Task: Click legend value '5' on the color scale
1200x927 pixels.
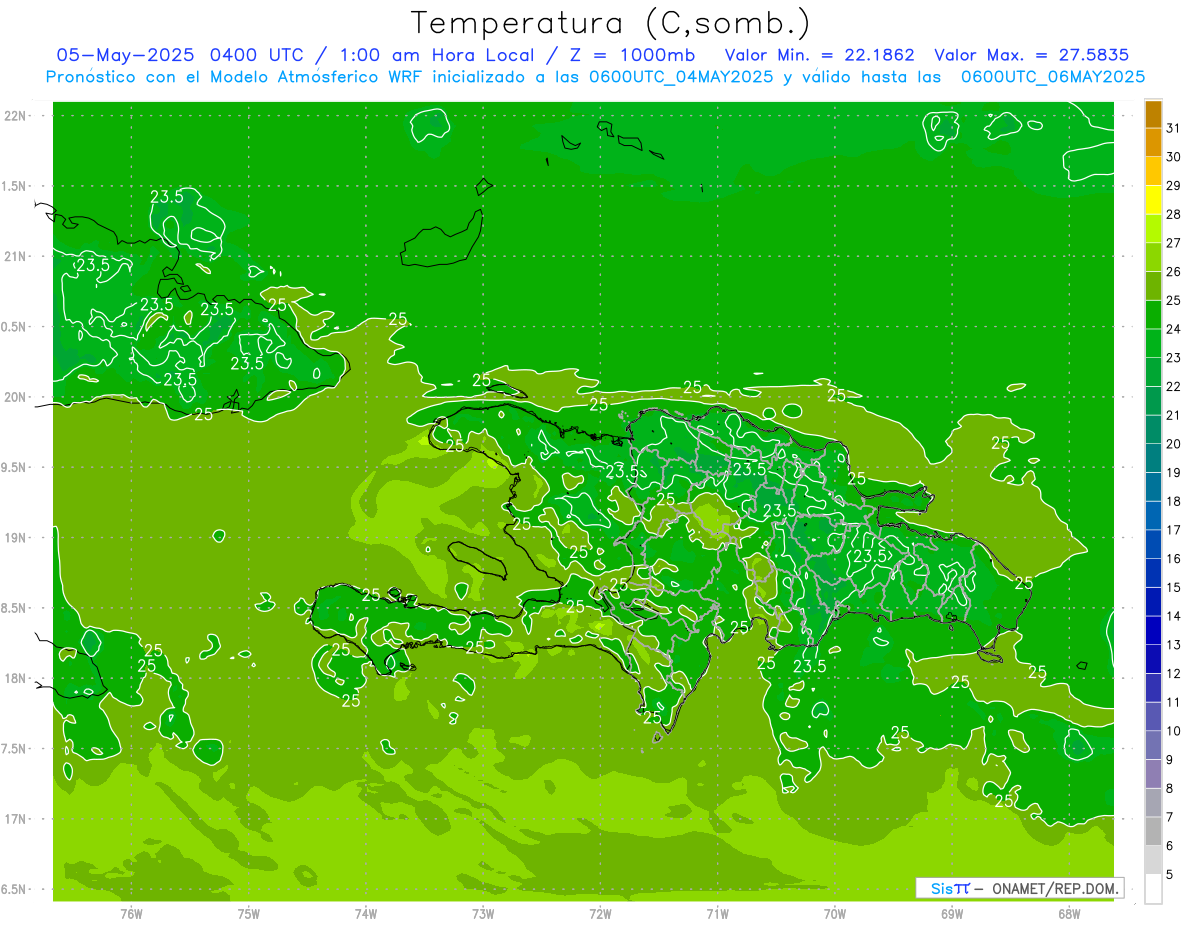Action: [x=1170, y=875]
